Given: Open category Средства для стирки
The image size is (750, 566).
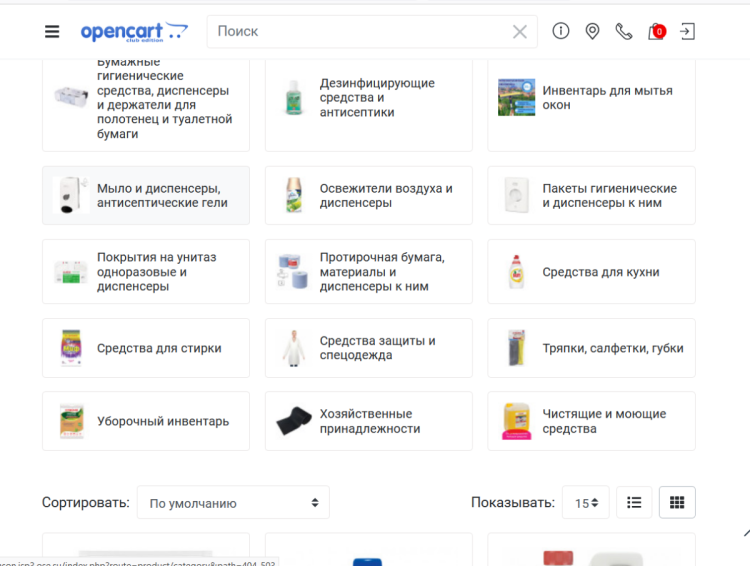Looking at the screenshot, I should (x=146, y=348).
